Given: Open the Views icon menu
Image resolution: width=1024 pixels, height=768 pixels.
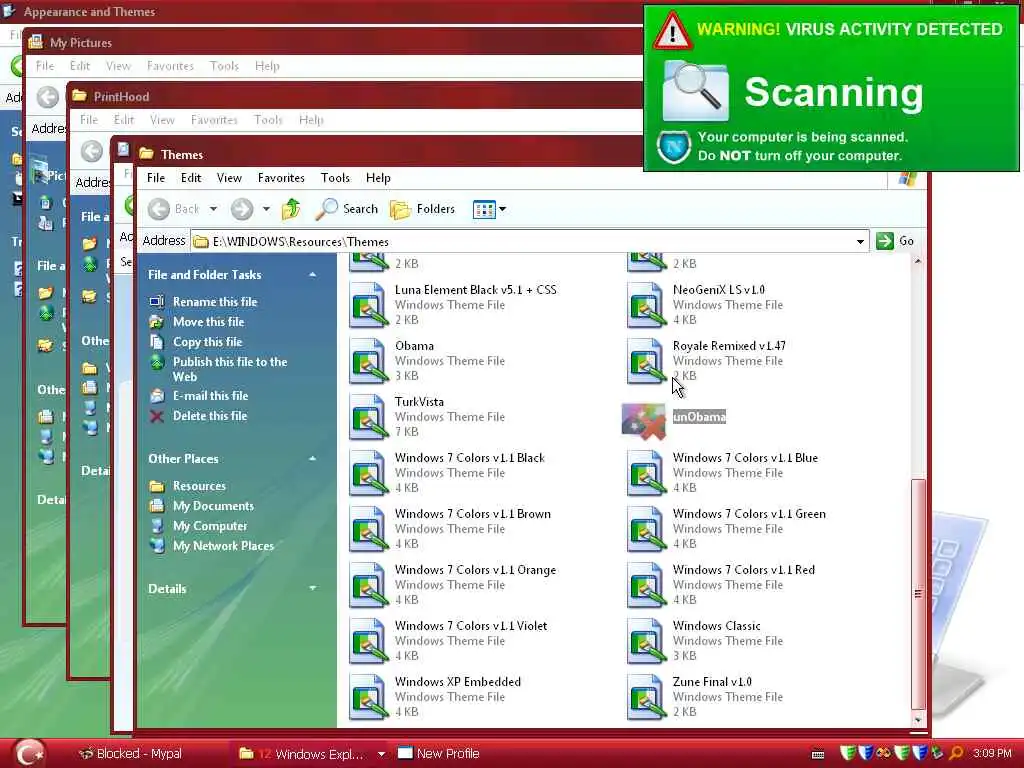Looking at the screenshot, I should pos(484,210).
